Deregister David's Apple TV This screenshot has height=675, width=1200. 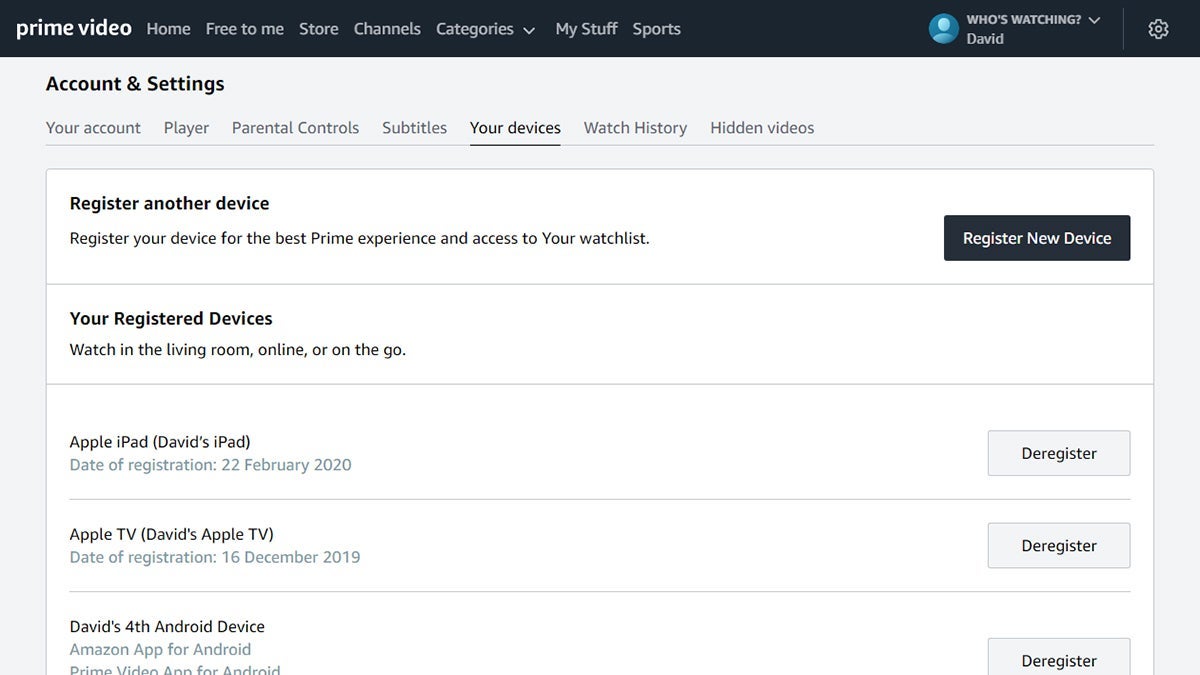tap(1058, 545)
